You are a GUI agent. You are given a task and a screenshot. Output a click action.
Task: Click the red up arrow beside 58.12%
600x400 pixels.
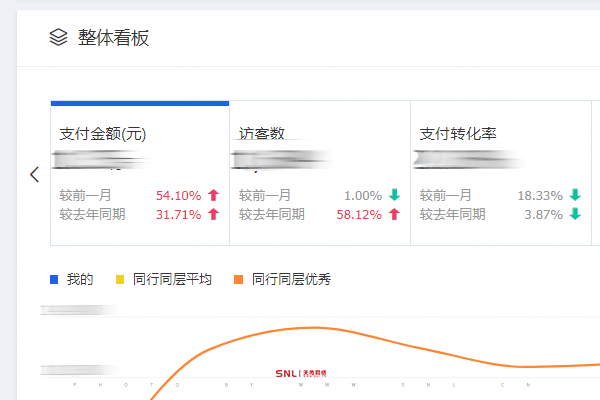(x=393, y=214)
